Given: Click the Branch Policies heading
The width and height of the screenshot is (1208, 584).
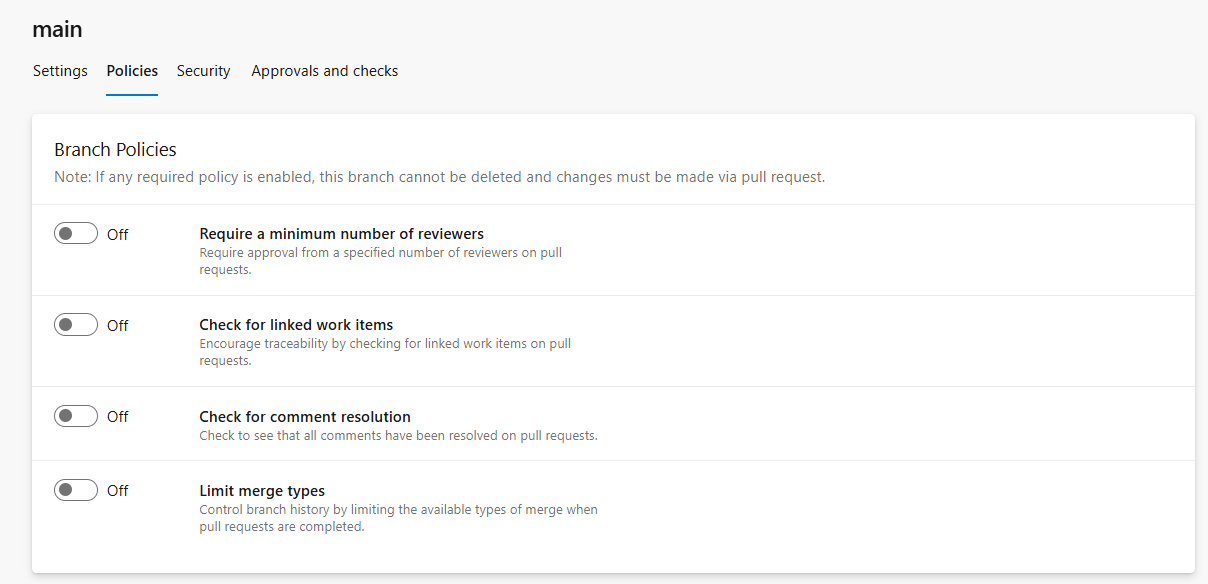Looking at the screenshot, I should [115, 150].
